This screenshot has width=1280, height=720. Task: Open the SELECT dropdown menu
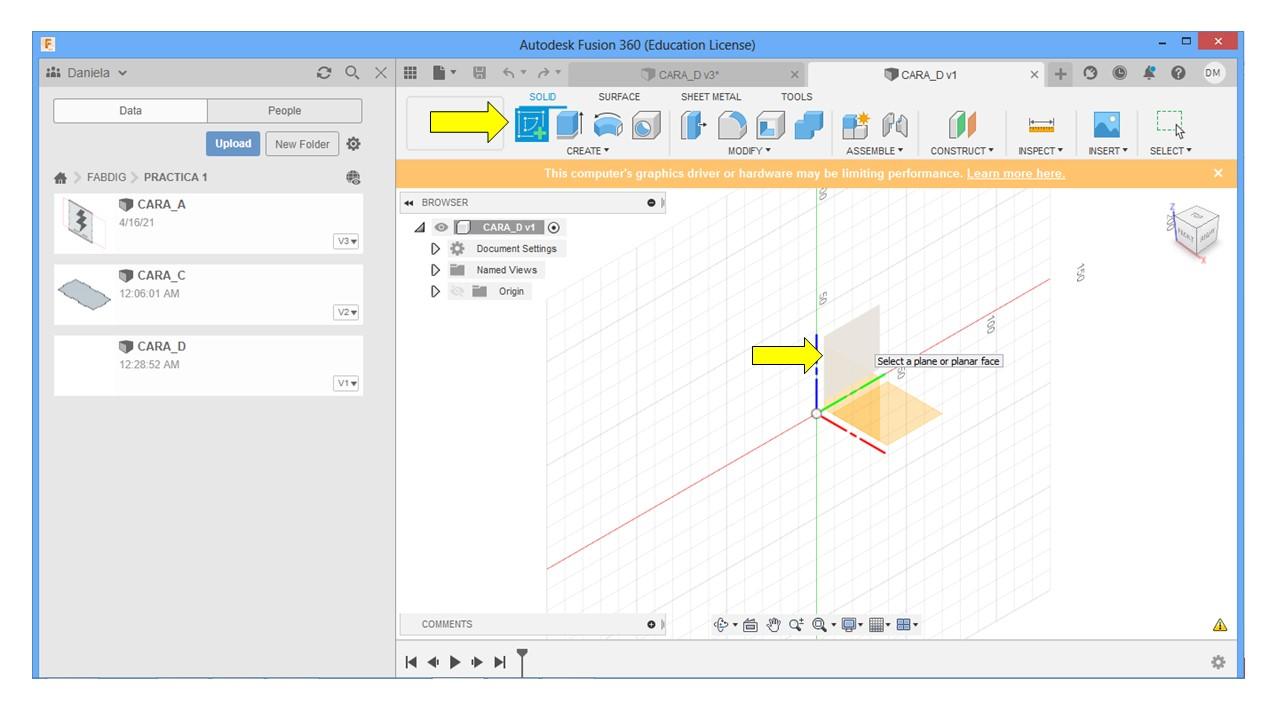click(x=1171, y=151)
